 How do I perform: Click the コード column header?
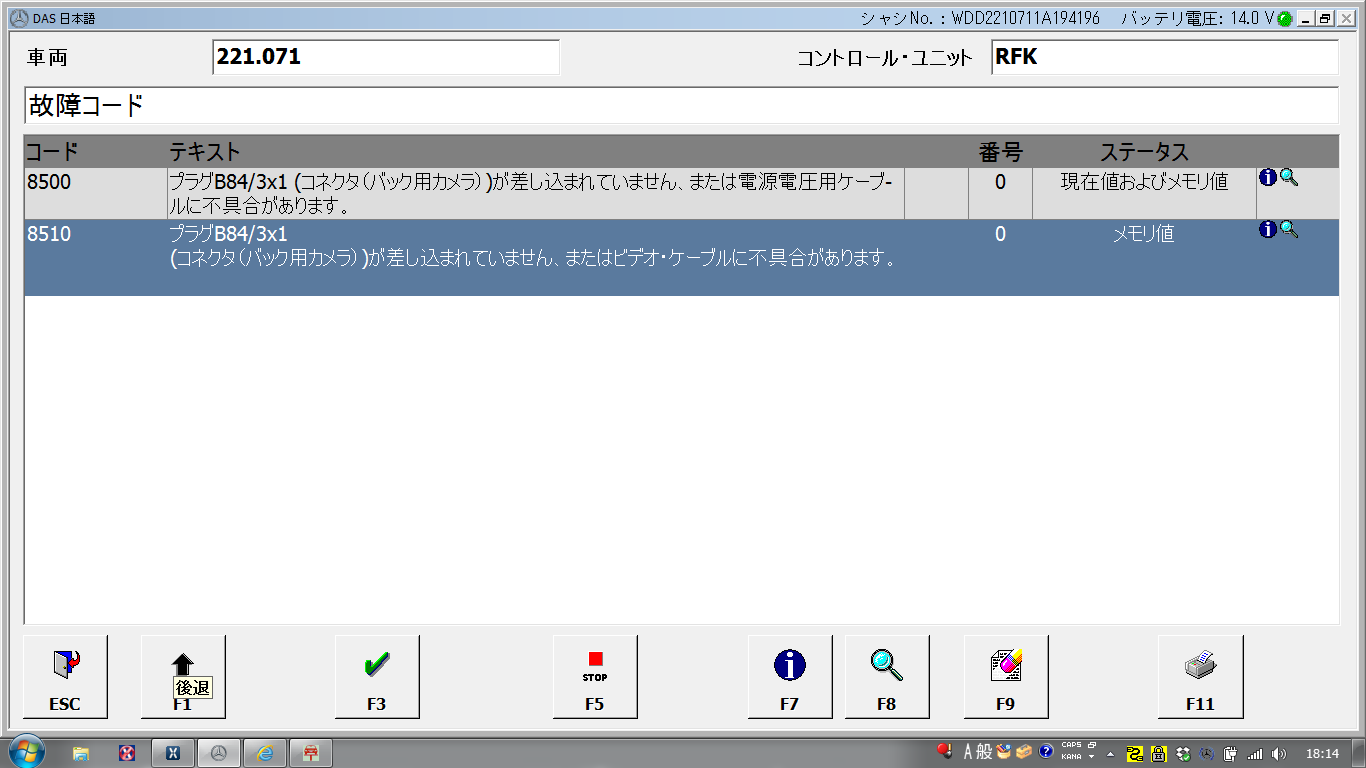[x=52, y=152]
